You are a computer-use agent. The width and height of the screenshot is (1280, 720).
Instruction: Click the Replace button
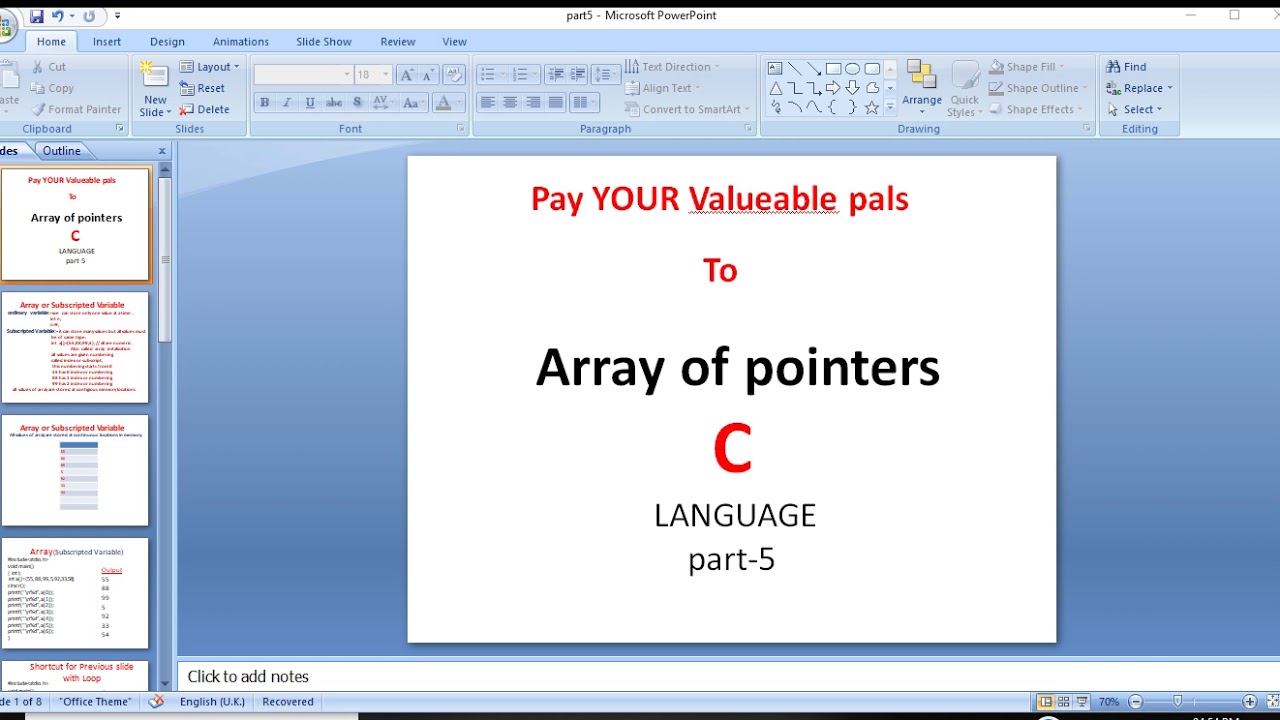tap(1139, 88)
